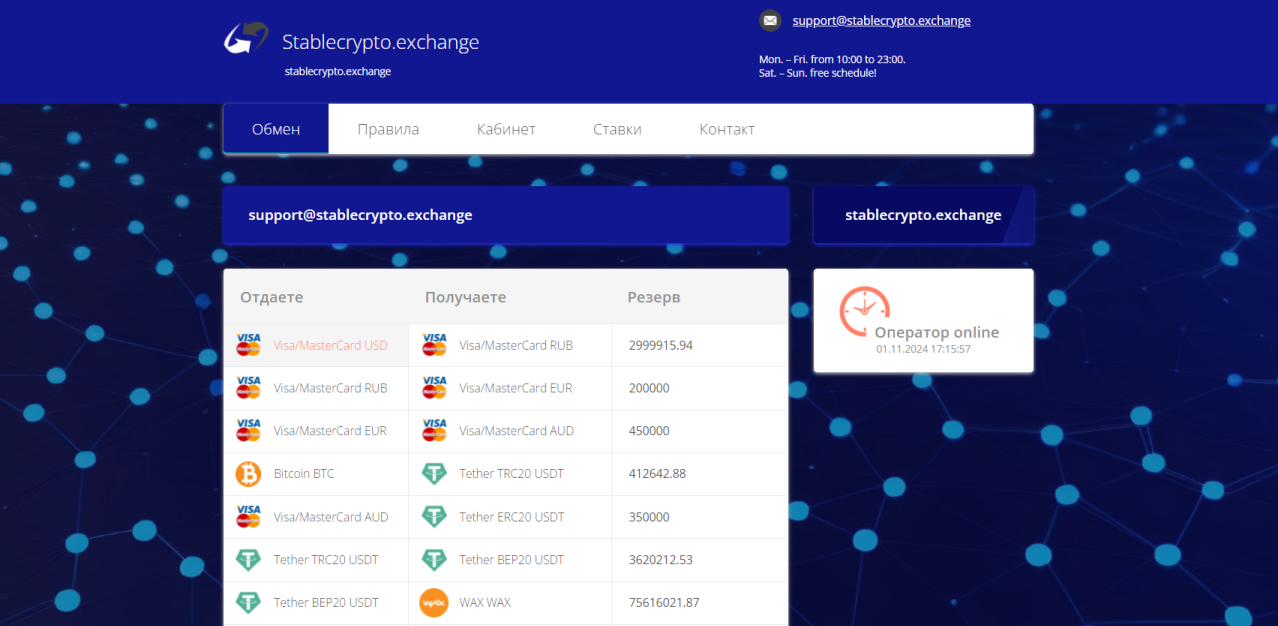Select the Tether BEP20 USDT icon

click(247, 602)
